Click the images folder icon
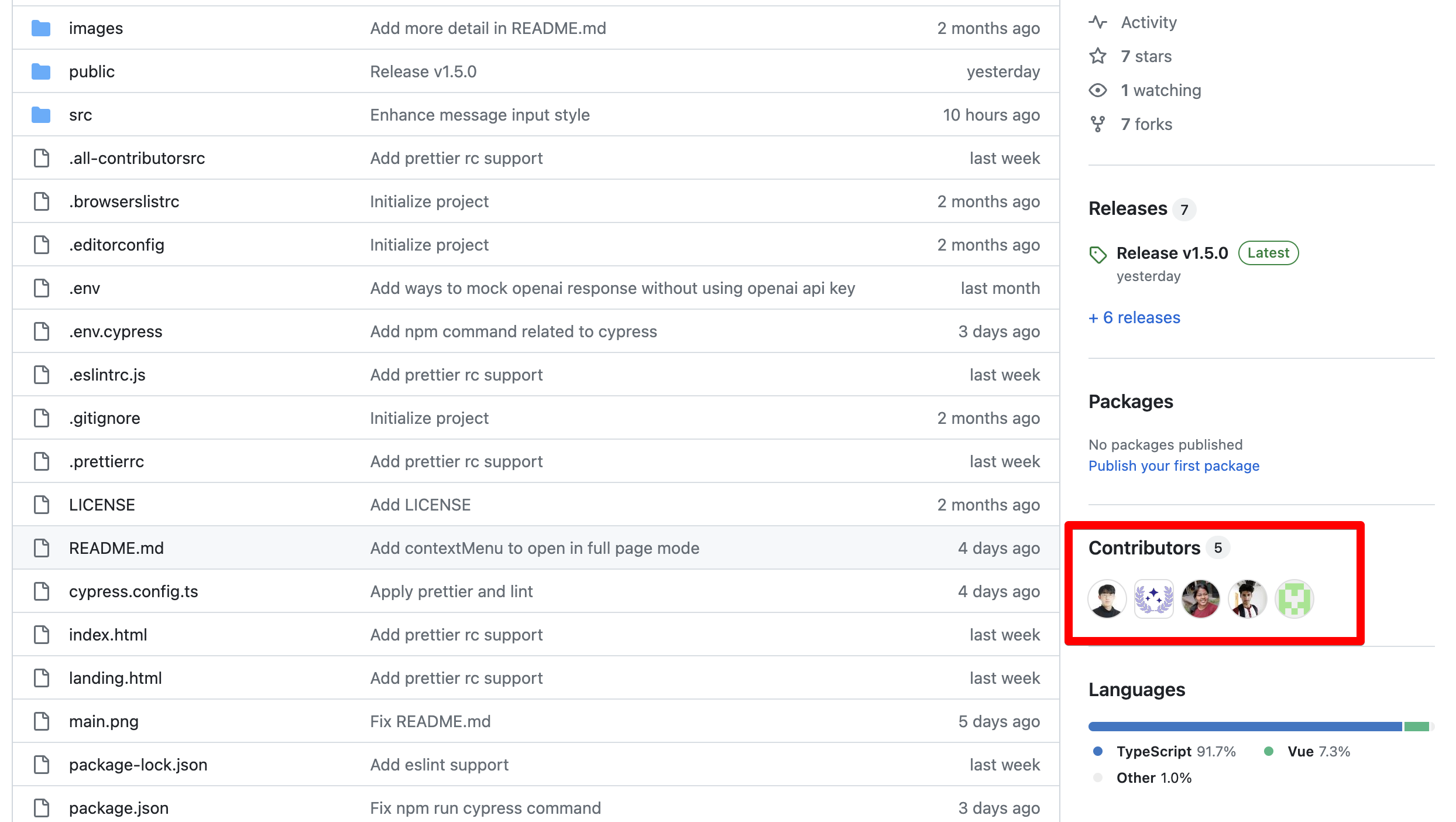This screenshot has width=1456, height=822. pyautogui.click(x=41, y=28)
